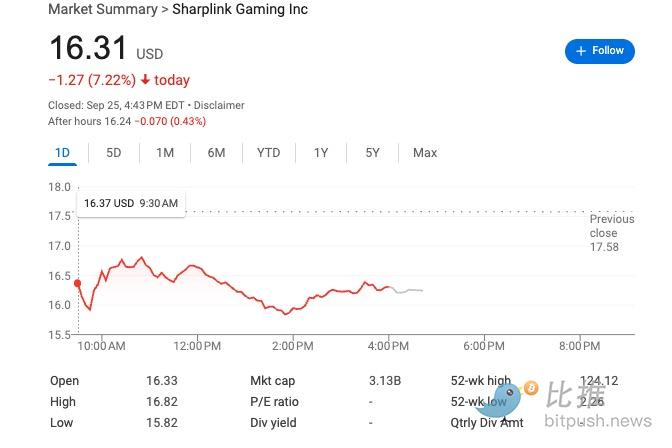Switch to YTD chart view
Viewport: 672px width, 448px height.
coord(268,153)
